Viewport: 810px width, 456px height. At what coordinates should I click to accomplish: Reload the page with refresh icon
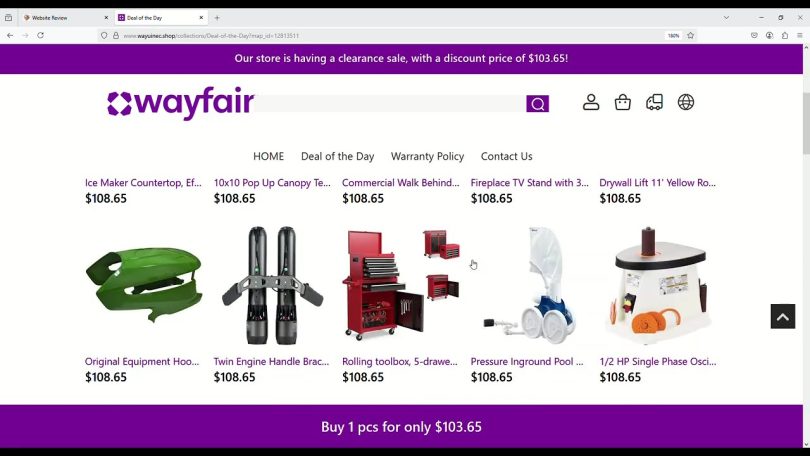coord(40,36)
